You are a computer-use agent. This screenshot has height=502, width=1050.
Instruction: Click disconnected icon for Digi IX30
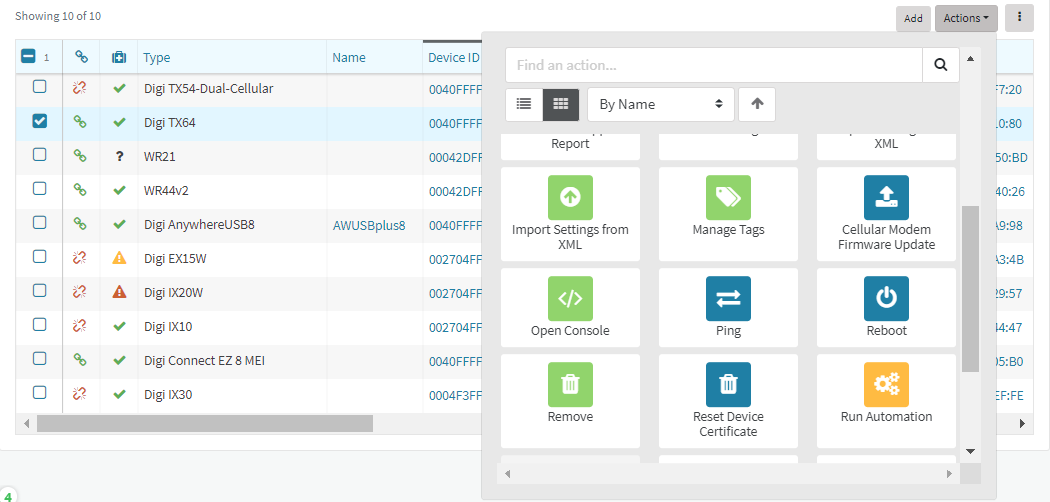click(x=80, y=394)
